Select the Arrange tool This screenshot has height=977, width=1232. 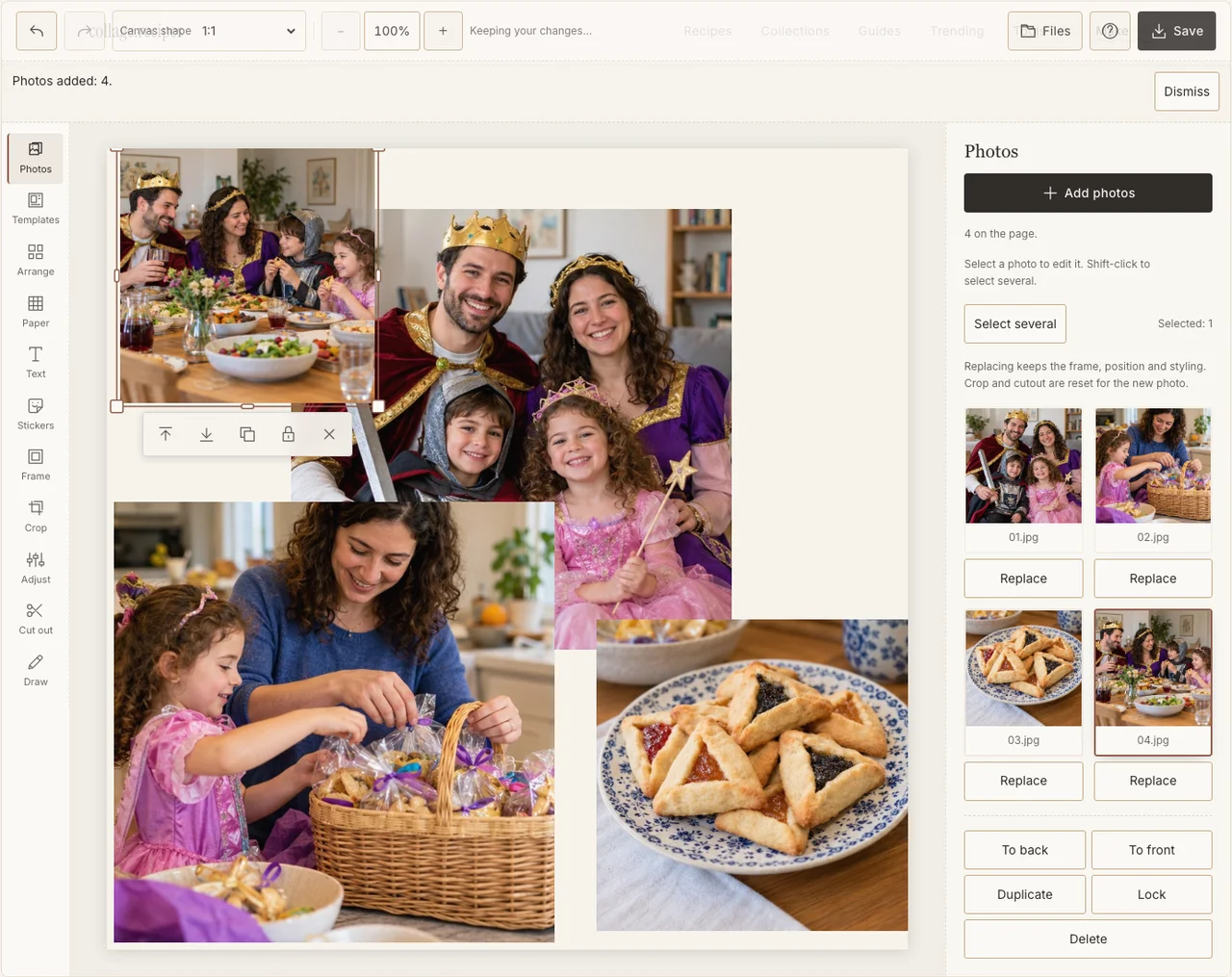tap(36, 261)
